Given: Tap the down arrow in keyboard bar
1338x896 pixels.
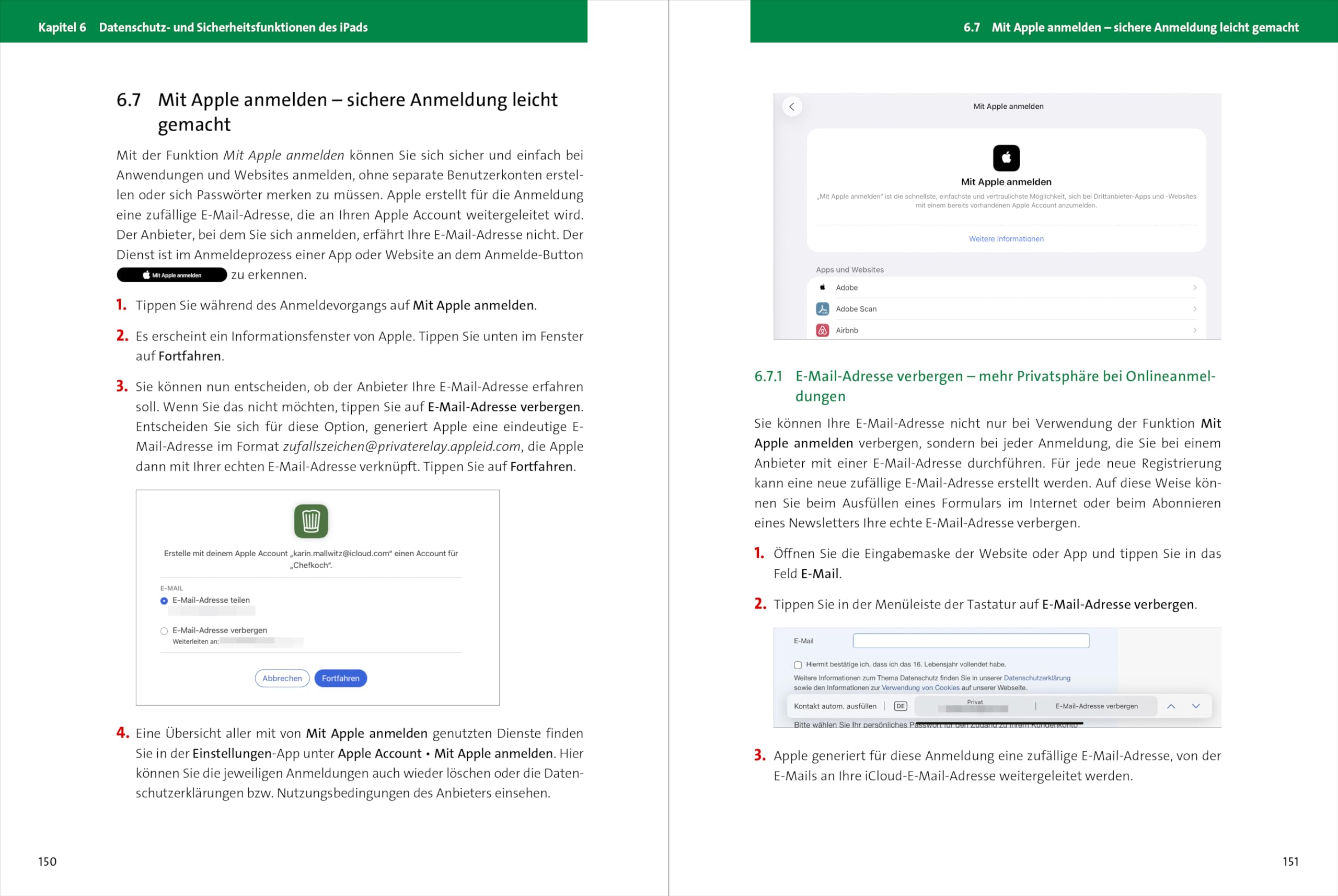Looking at the screenshot, I should coord(1196,706).
